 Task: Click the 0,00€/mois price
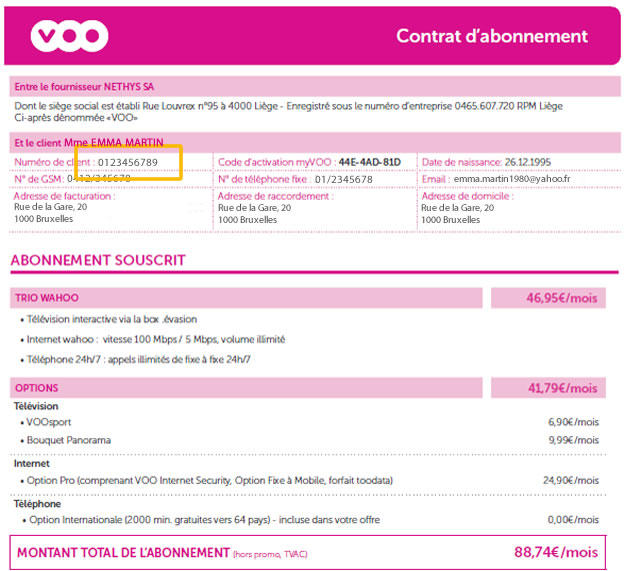[573, 520]
